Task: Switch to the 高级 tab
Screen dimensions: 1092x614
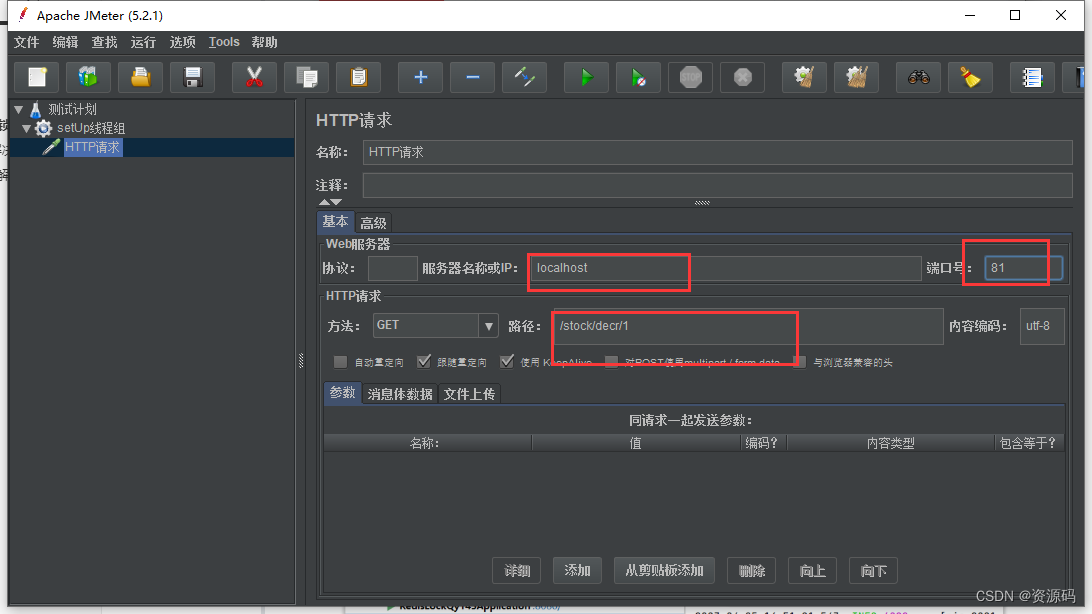Action: (x=373, y=223)
